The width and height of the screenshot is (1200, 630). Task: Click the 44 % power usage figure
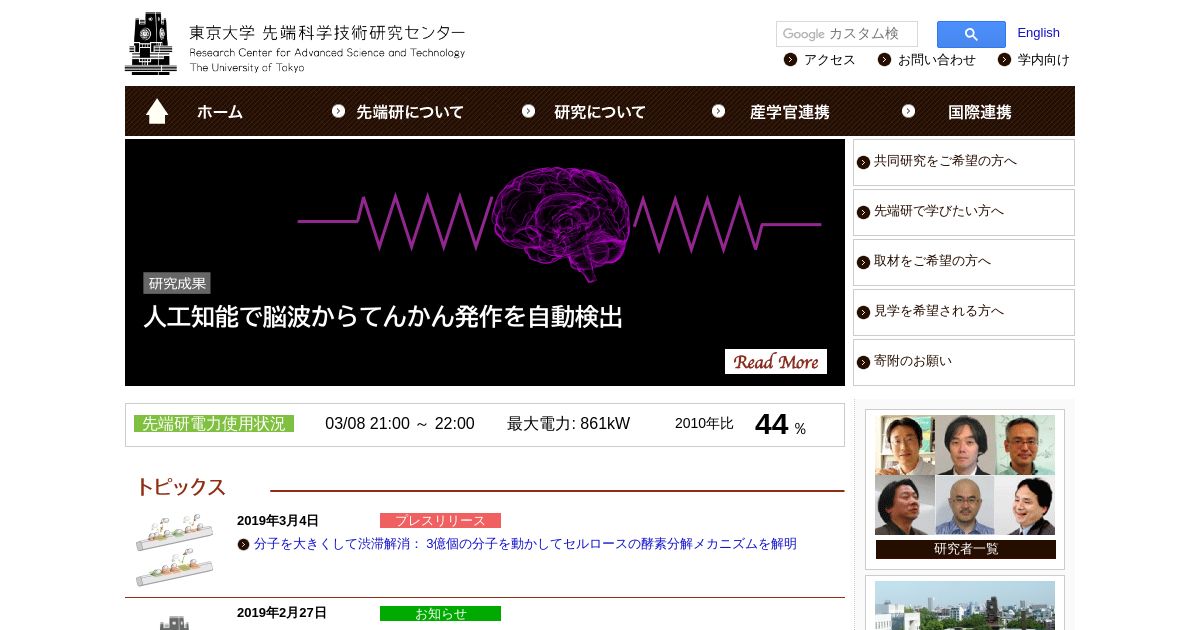[780, 424]
